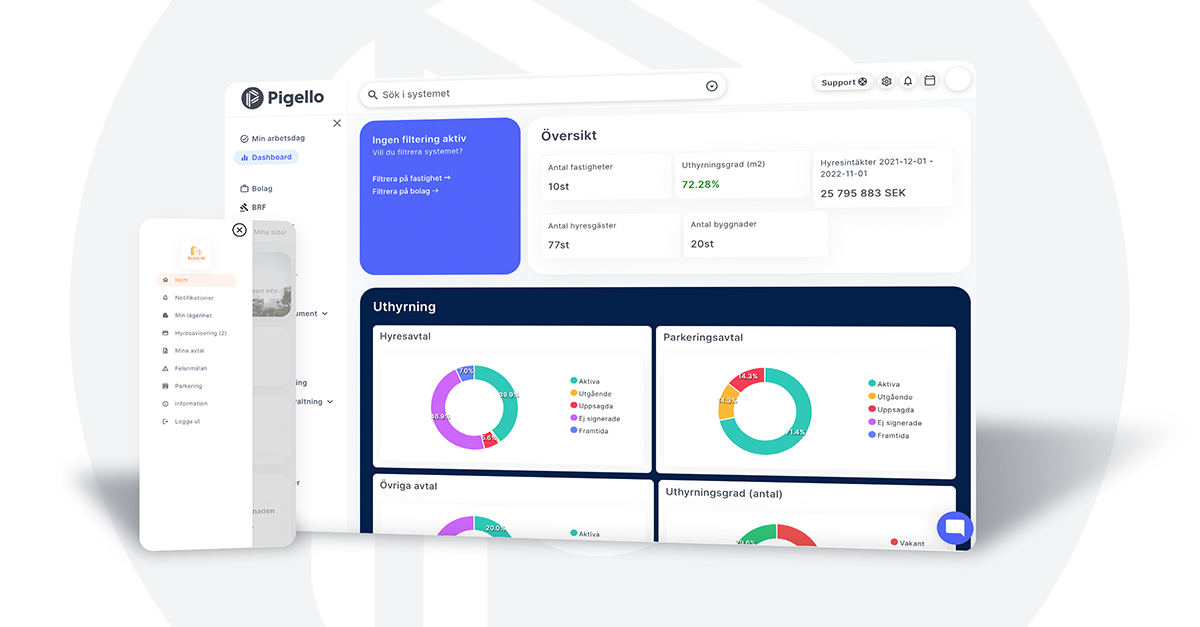The height and width of the screenshot is (627, 1200).
Task: Open BRF in the sidebar
Action: [252, 207]
